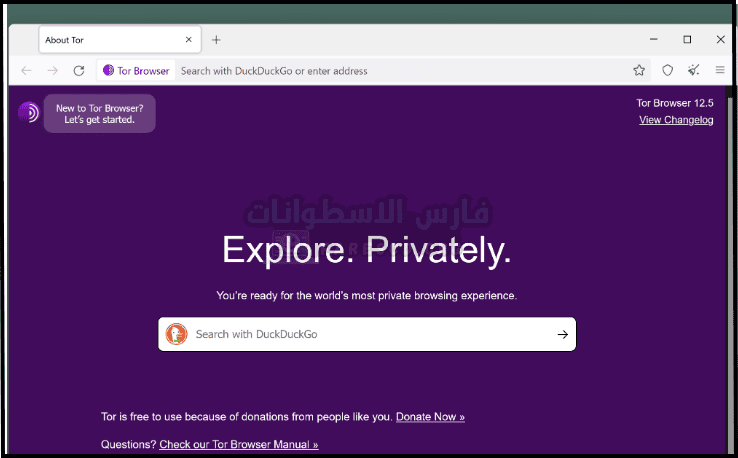This screenshot has width=738, height=458.
Task: Open the shield security level icon
Action: pyautogui.click(x=668, y=71)
